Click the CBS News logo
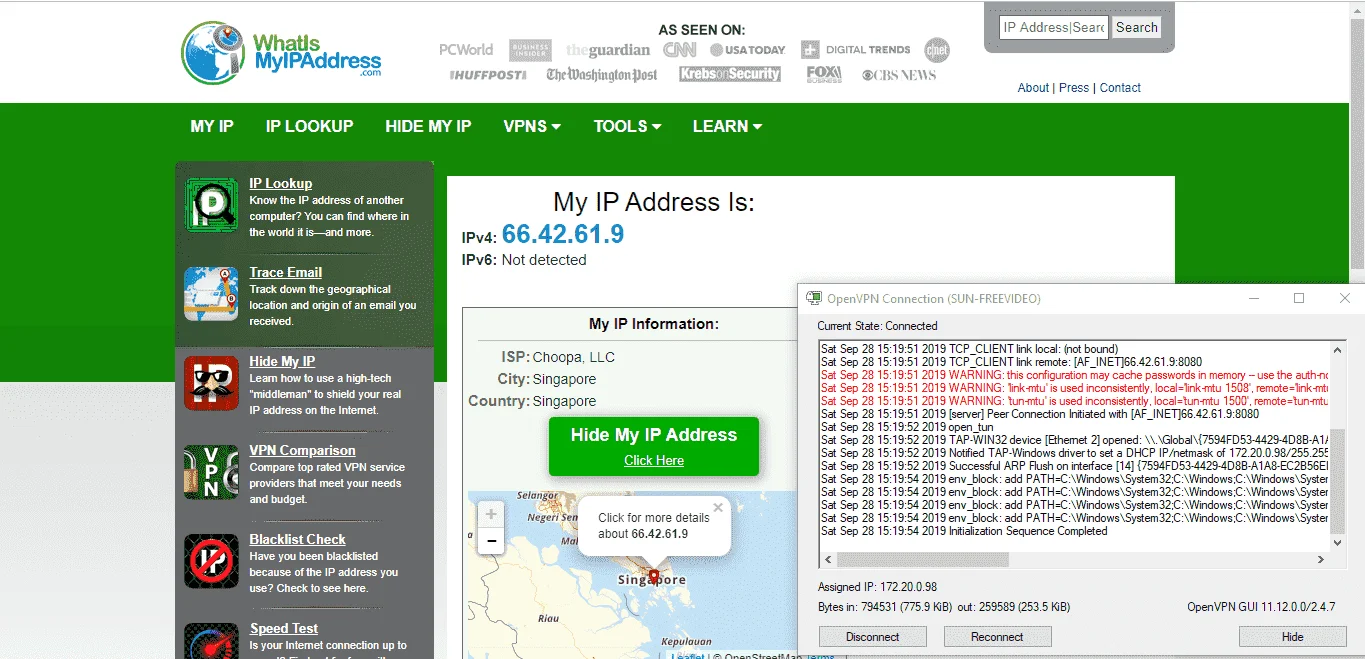Viewport: 1365px width, 659px height. (x=897, y=75)
